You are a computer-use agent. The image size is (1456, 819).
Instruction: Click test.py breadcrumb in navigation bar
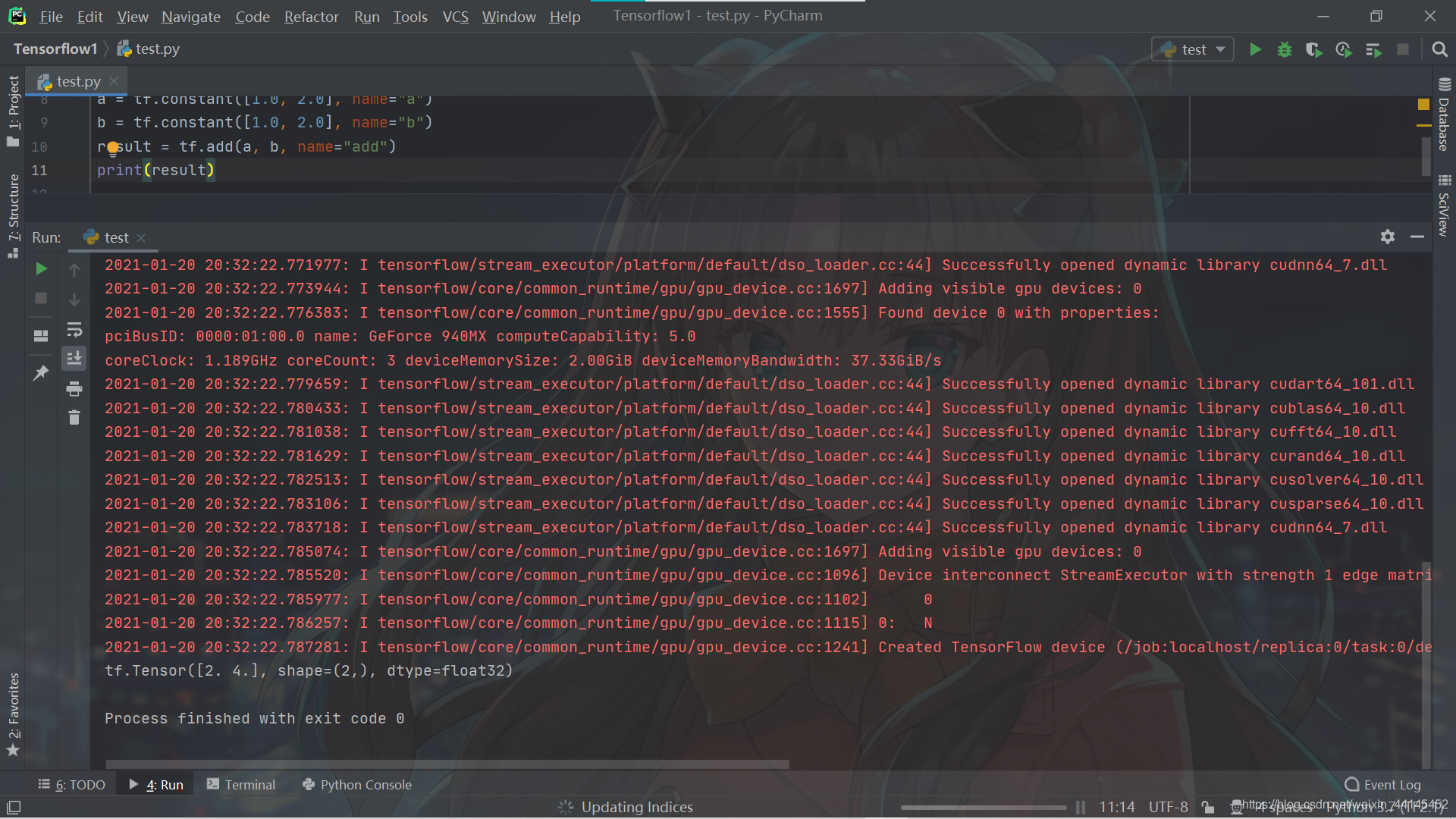(x=149, y=49)
